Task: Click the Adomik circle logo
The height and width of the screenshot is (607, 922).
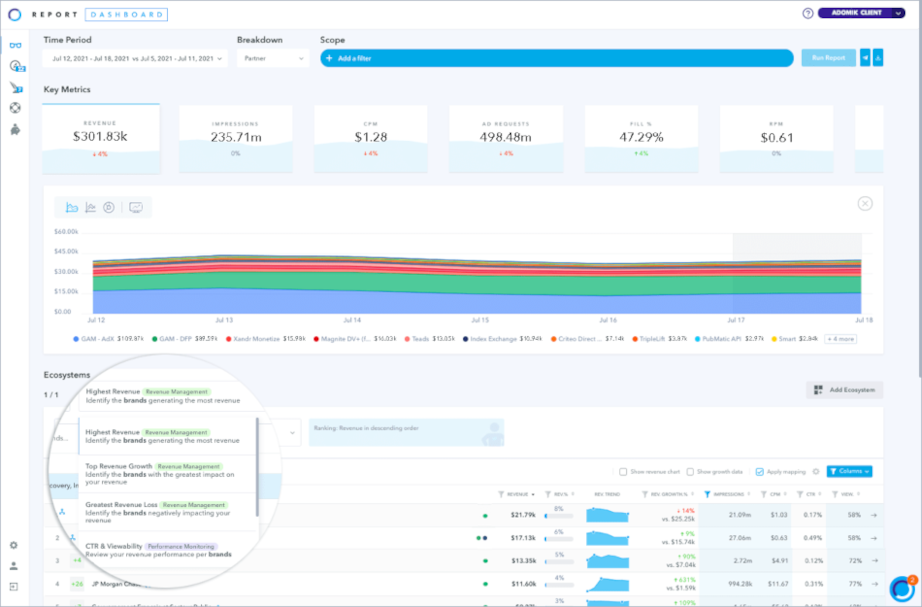Action: point(15,15)
